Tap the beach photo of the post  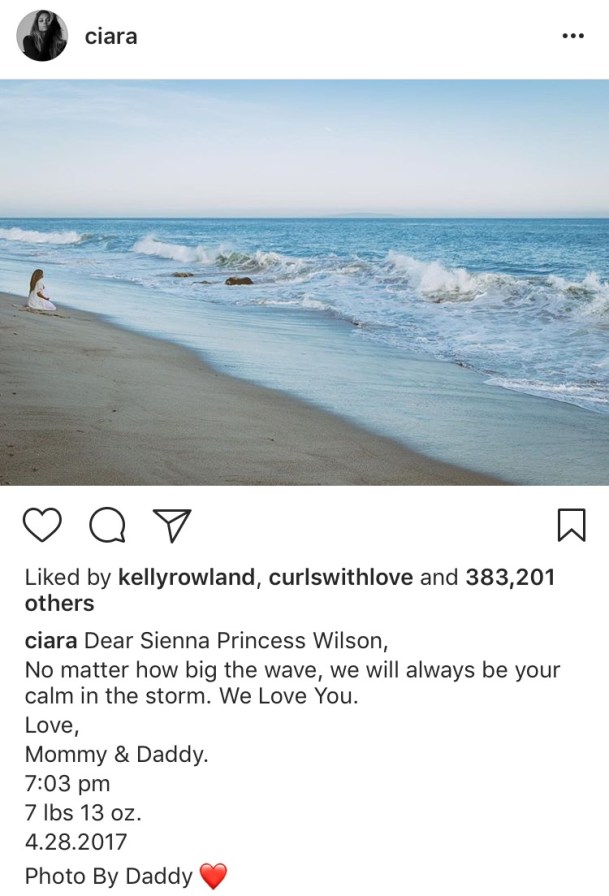pyautogui.click(x=304, y=282)
